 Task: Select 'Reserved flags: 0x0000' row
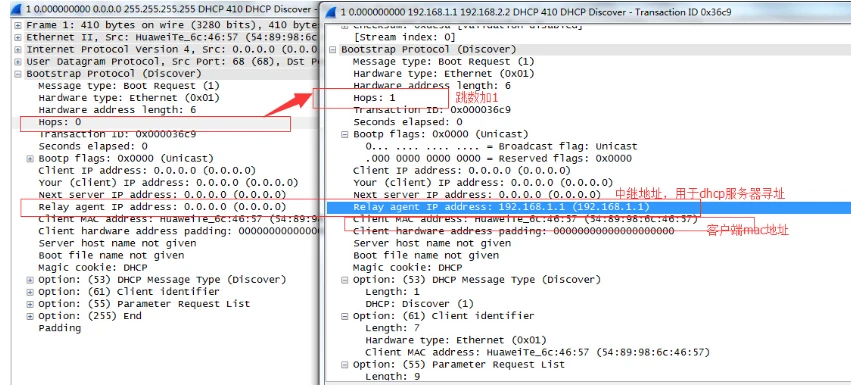498,158
